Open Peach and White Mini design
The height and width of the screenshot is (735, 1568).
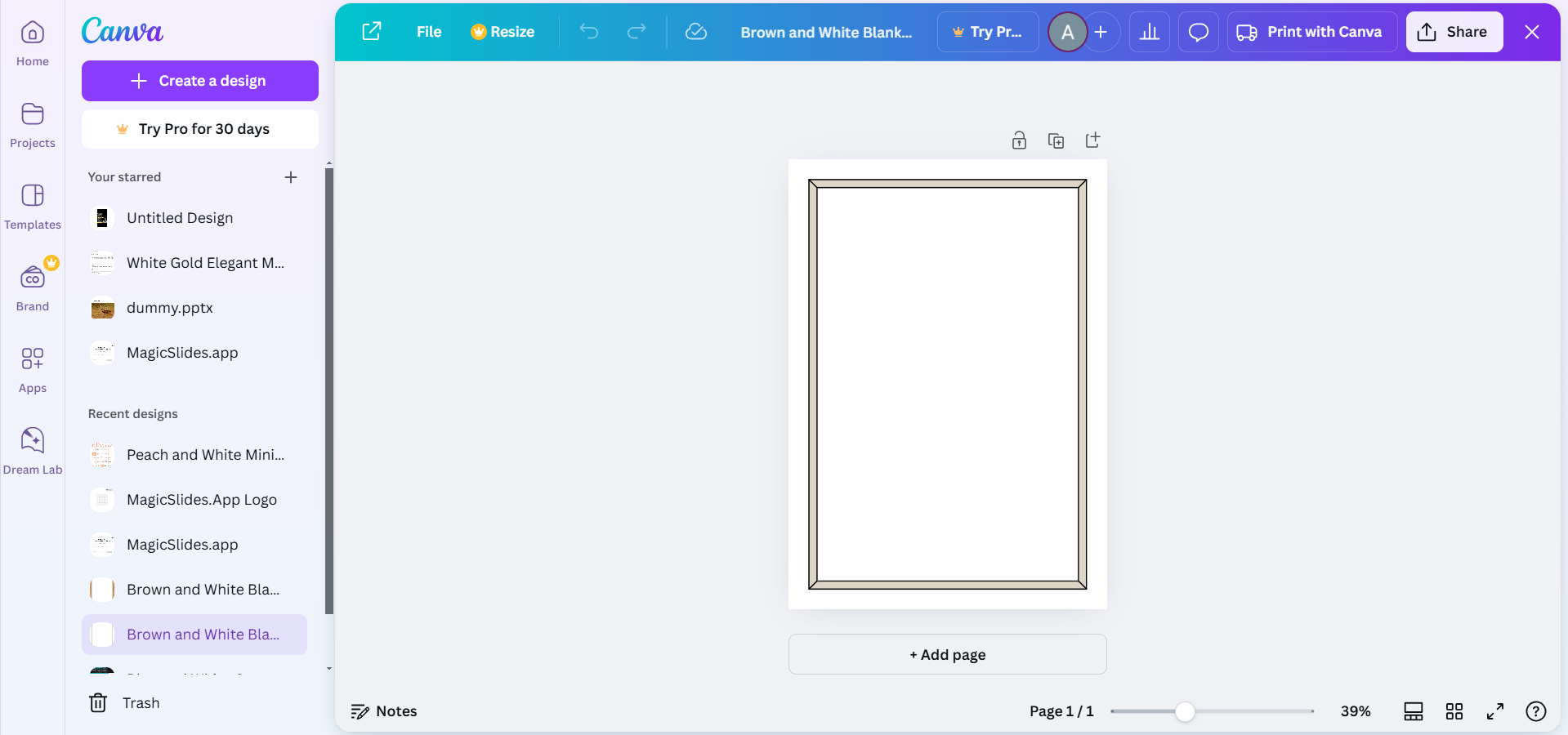point(194,455)
